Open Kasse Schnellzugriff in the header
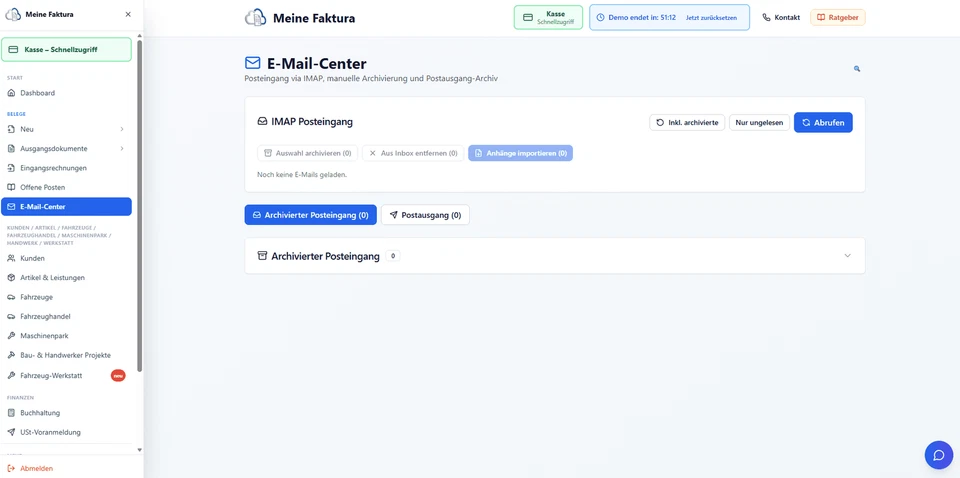 click(548, 18)
